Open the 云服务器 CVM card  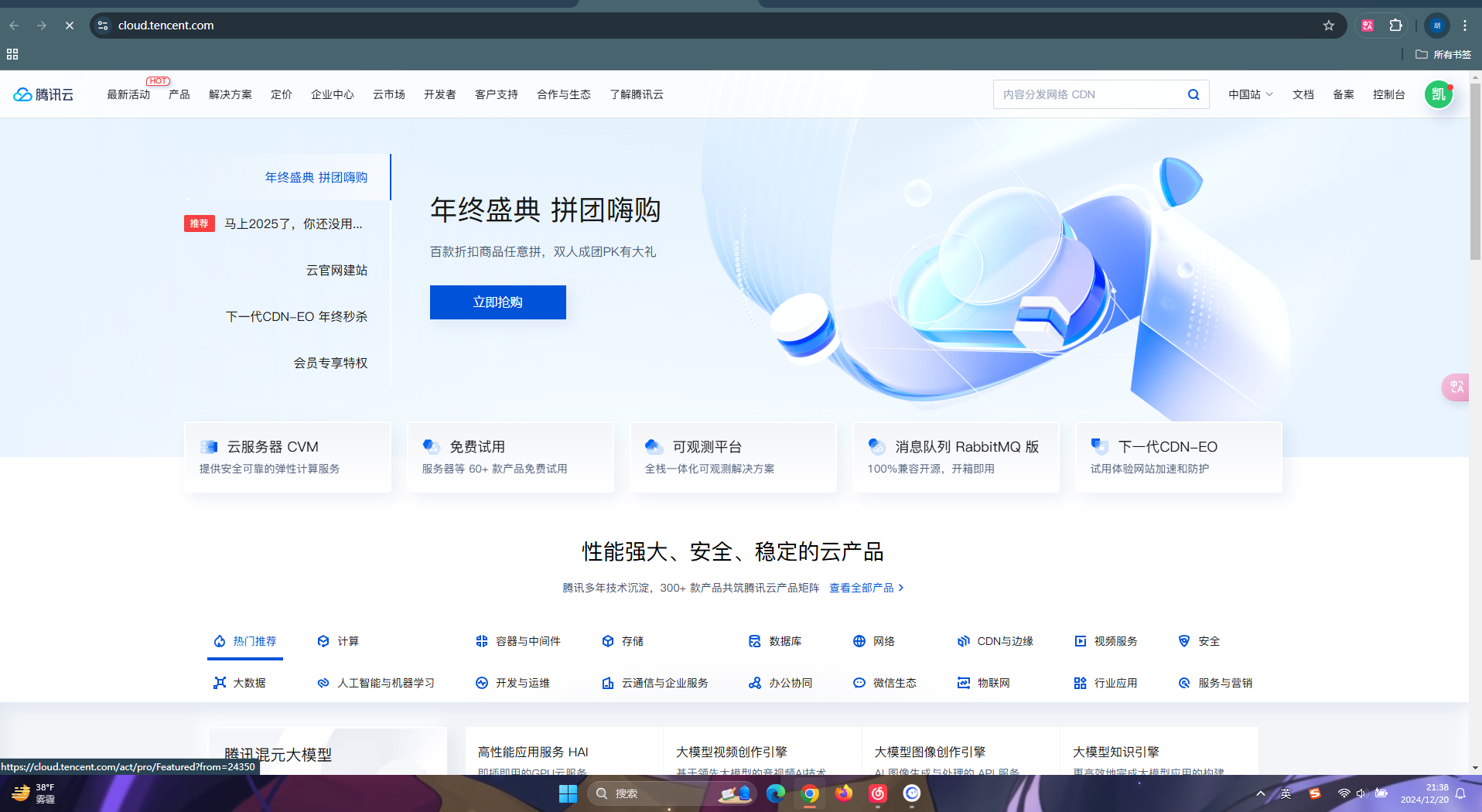[x=288, y=457]
